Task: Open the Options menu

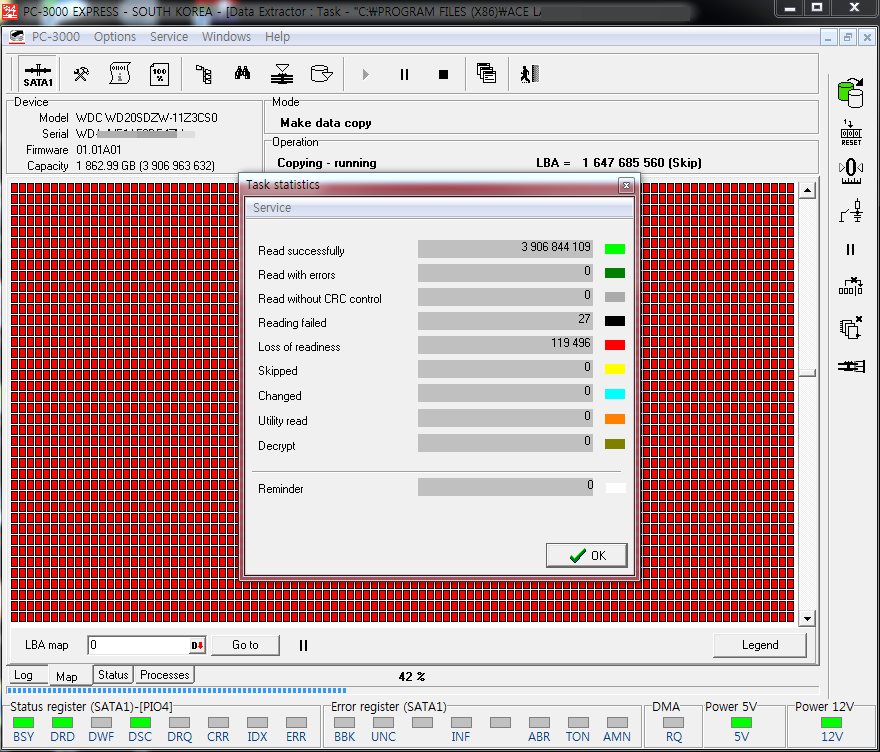Action: 115,36
